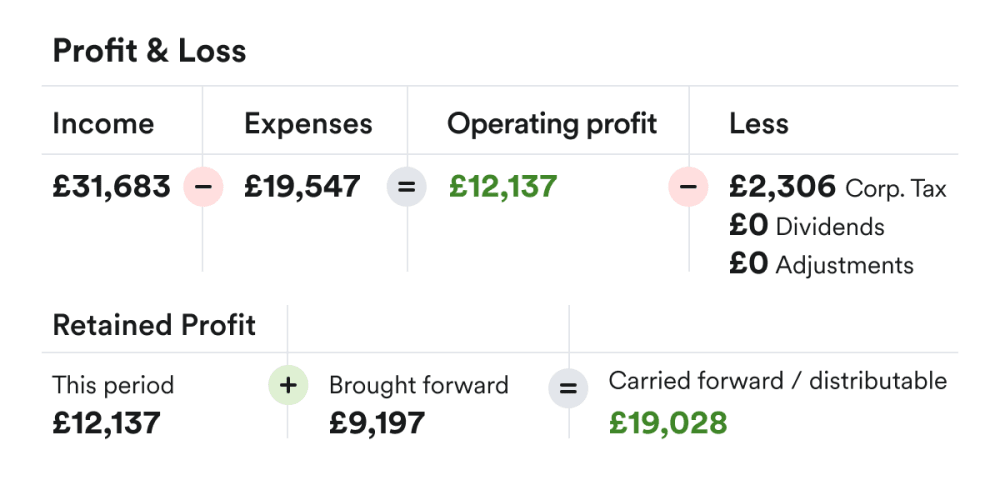Click the Retained Profit section heading

point(154,325)
